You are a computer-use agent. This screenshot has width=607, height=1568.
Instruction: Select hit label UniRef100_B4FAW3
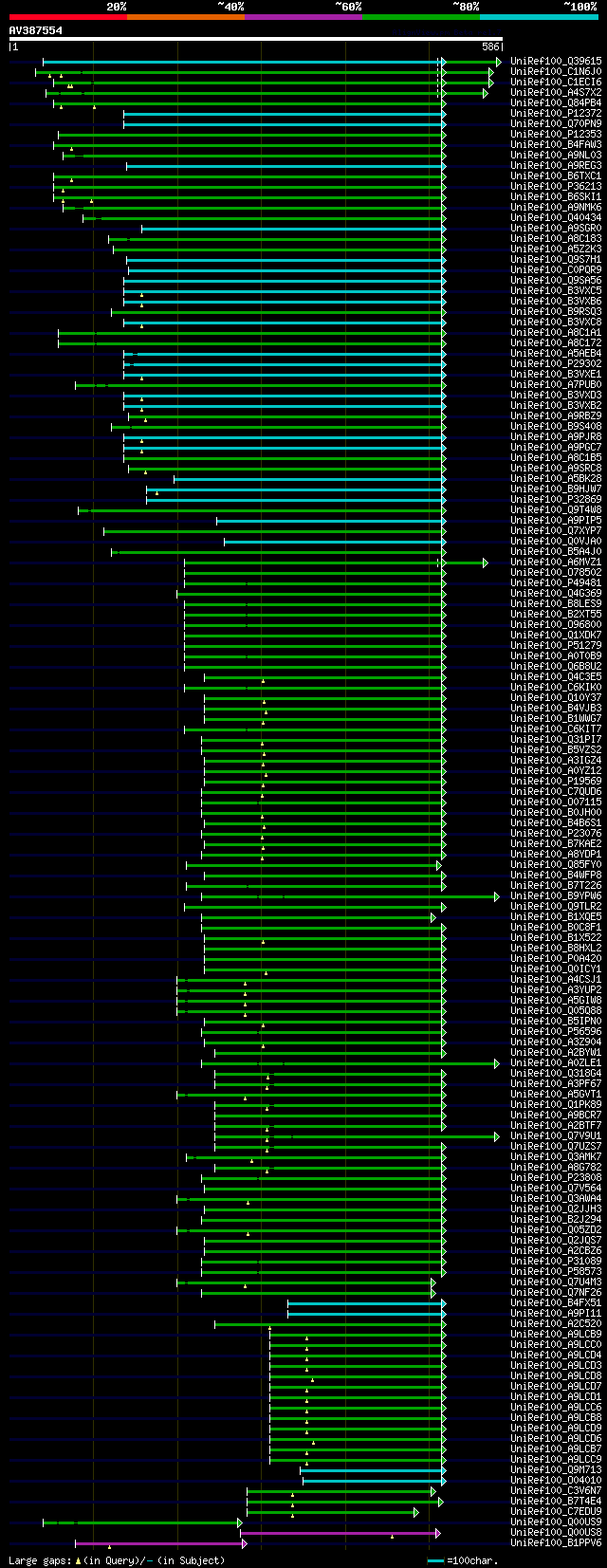coord(556,144)
